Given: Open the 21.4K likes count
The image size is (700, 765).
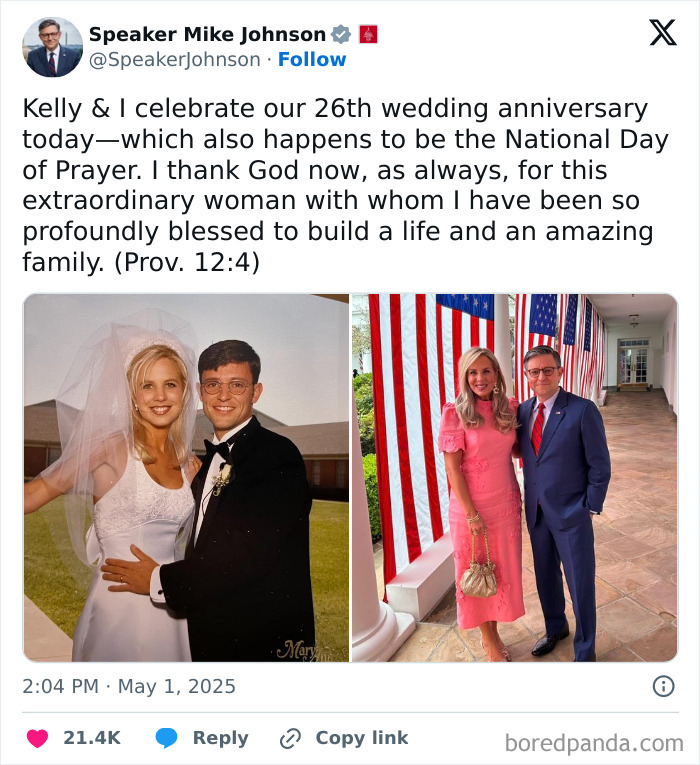Looking at the screenshot, I should [x=92, y=738].
